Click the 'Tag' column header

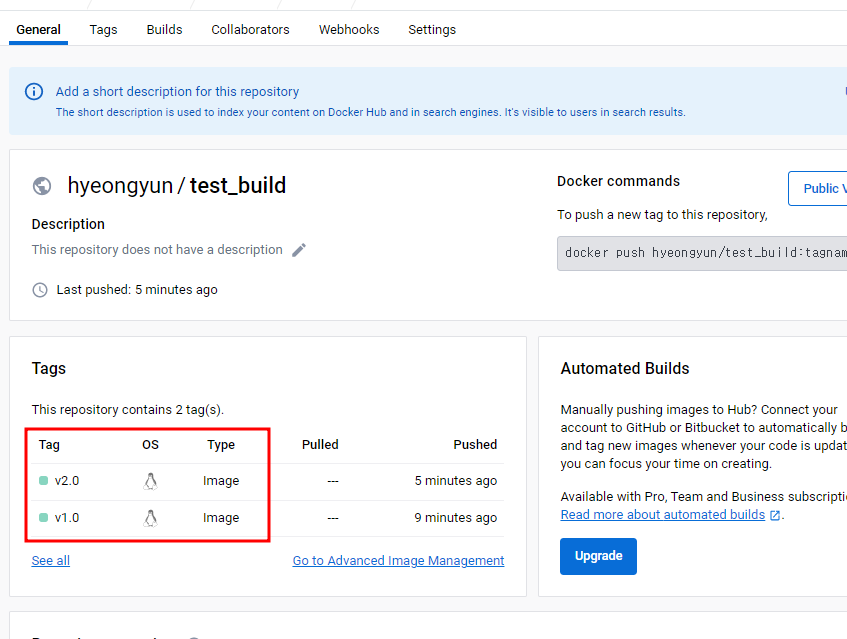point(49,445)
